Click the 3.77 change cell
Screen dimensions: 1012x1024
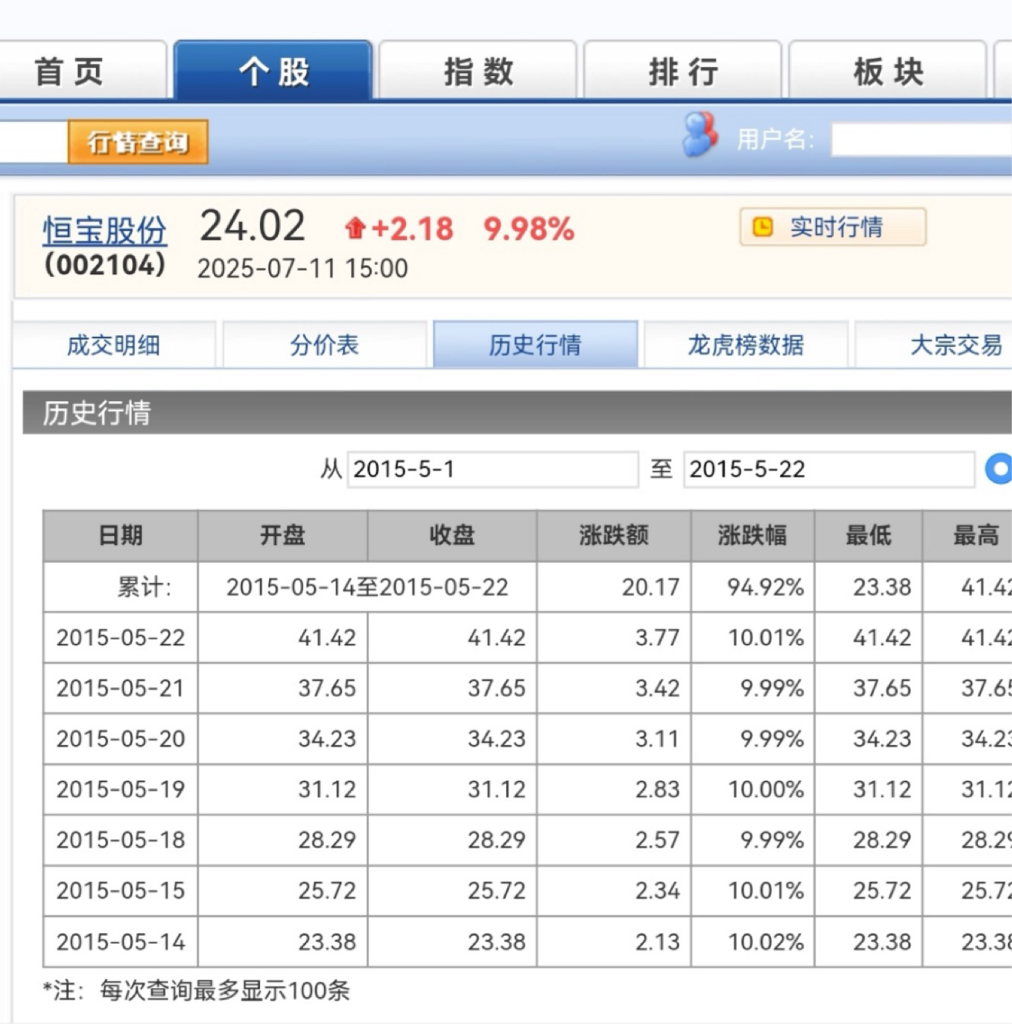click(x=614, y=637)
